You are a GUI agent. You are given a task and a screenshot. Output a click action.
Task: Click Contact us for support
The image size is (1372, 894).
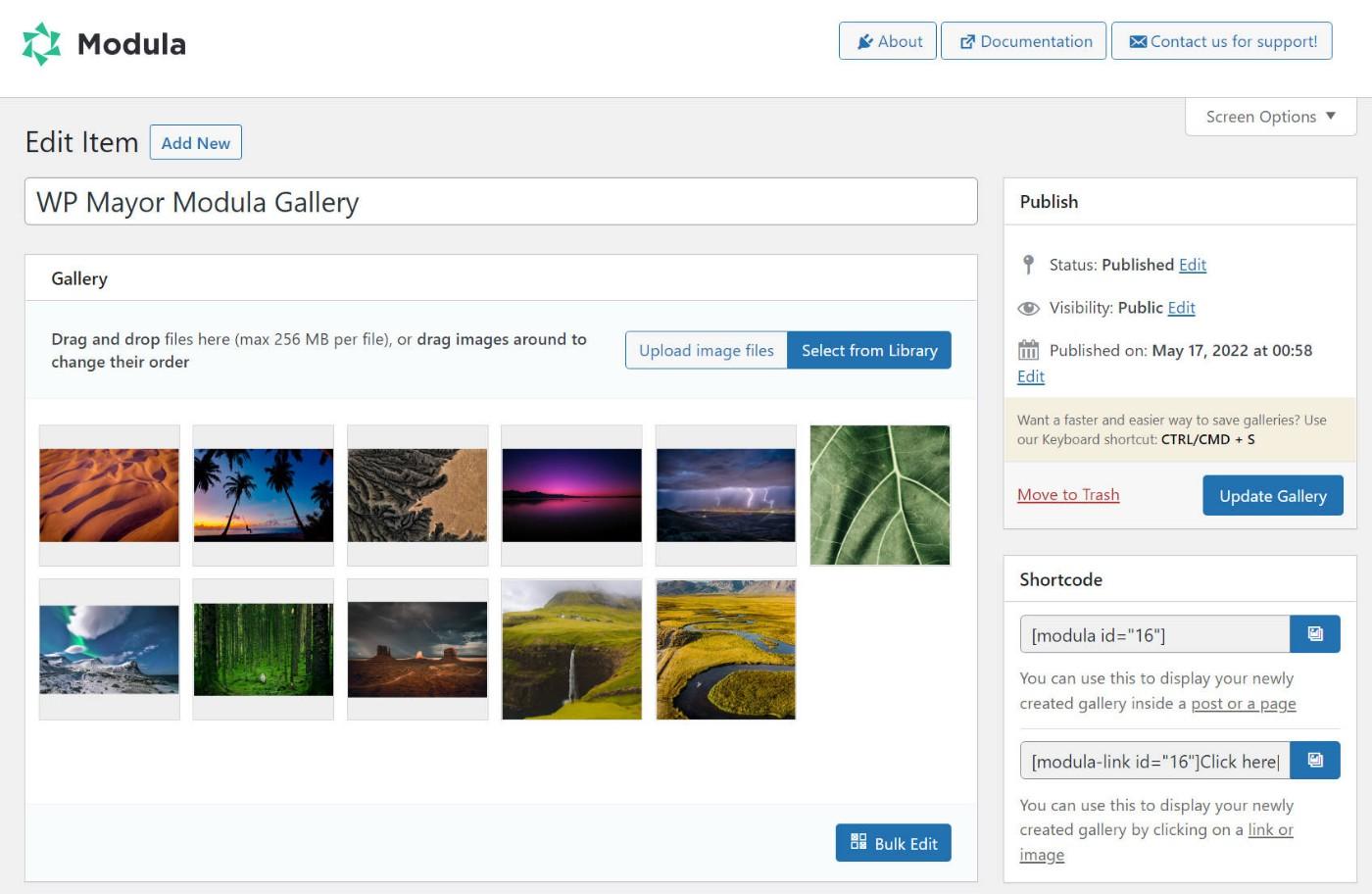point(1222,41)
